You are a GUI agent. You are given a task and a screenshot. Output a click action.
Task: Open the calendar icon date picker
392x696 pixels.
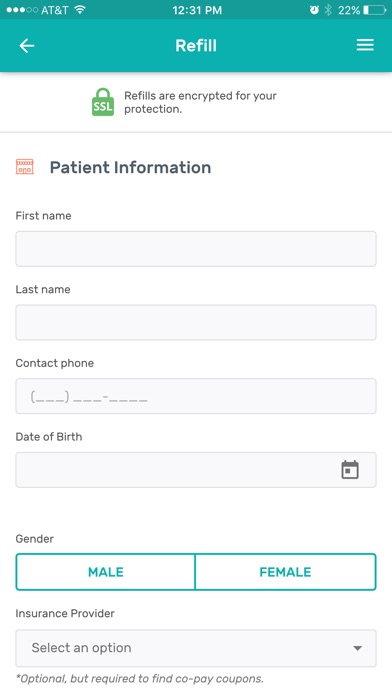click(350, 470)
